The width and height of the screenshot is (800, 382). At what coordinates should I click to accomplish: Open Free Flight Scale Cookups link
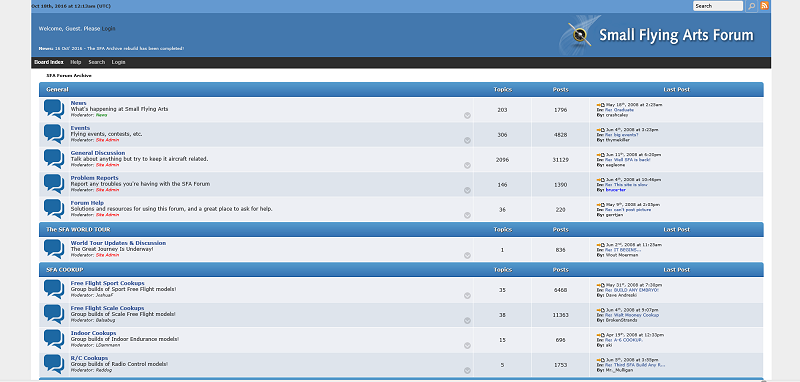click(x=108, y=309)
